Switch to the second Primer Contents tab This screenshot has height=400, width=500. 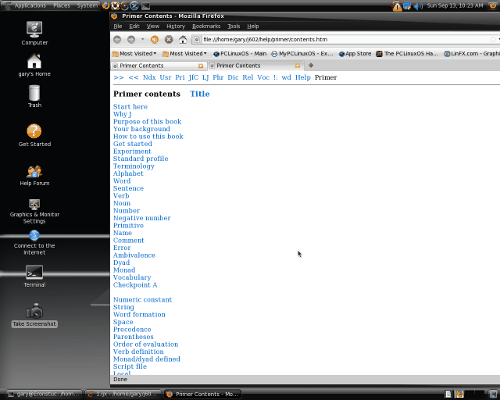[255, 66]
